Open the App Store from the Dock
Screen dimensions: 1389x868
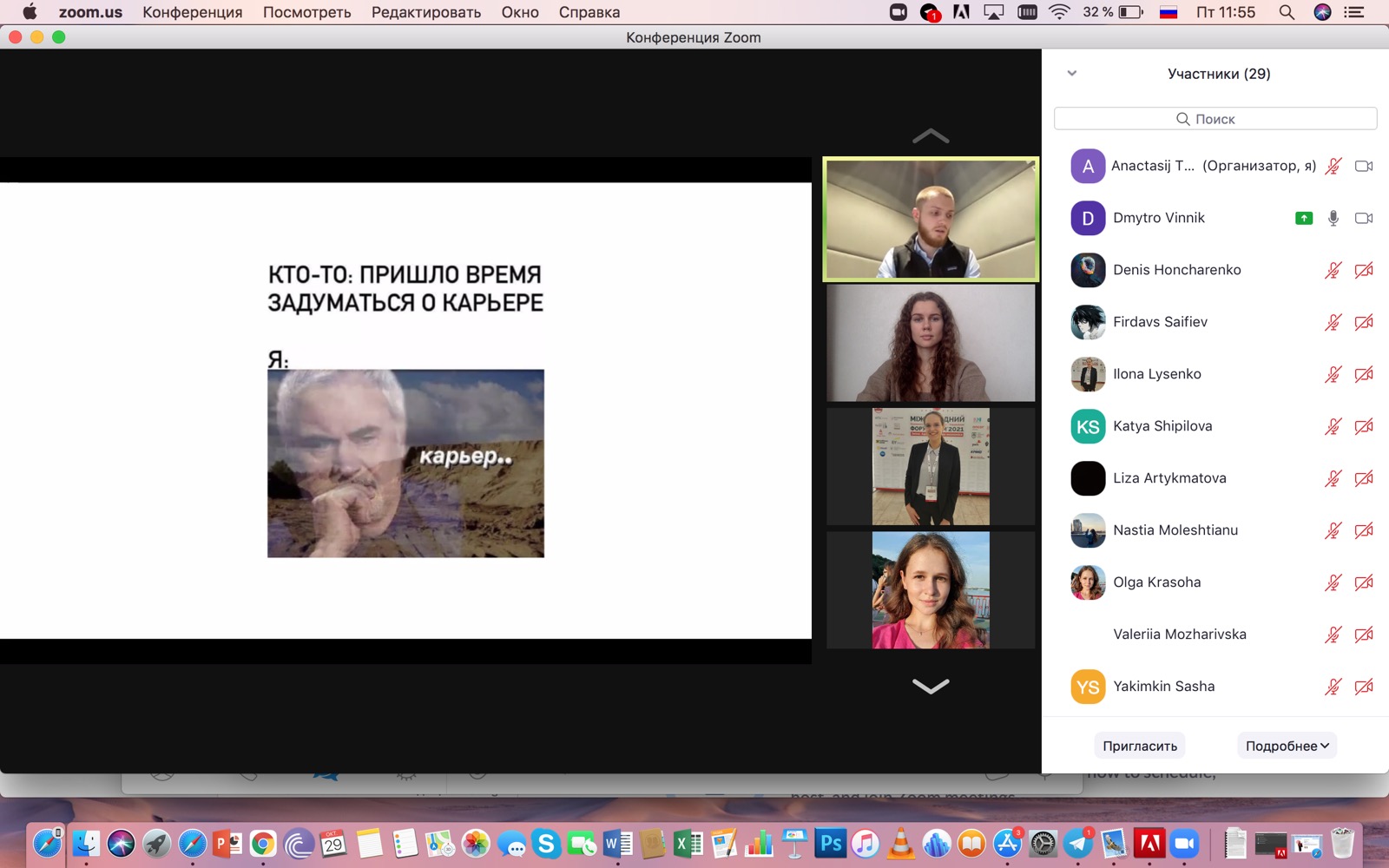coord(1007,843)
